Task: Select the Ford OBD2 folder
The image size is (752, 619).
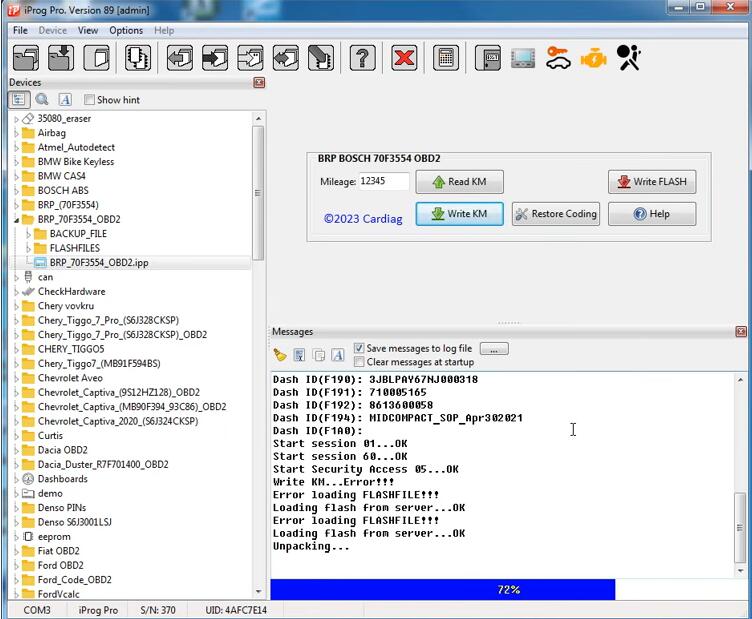Action: click(60, 565)
